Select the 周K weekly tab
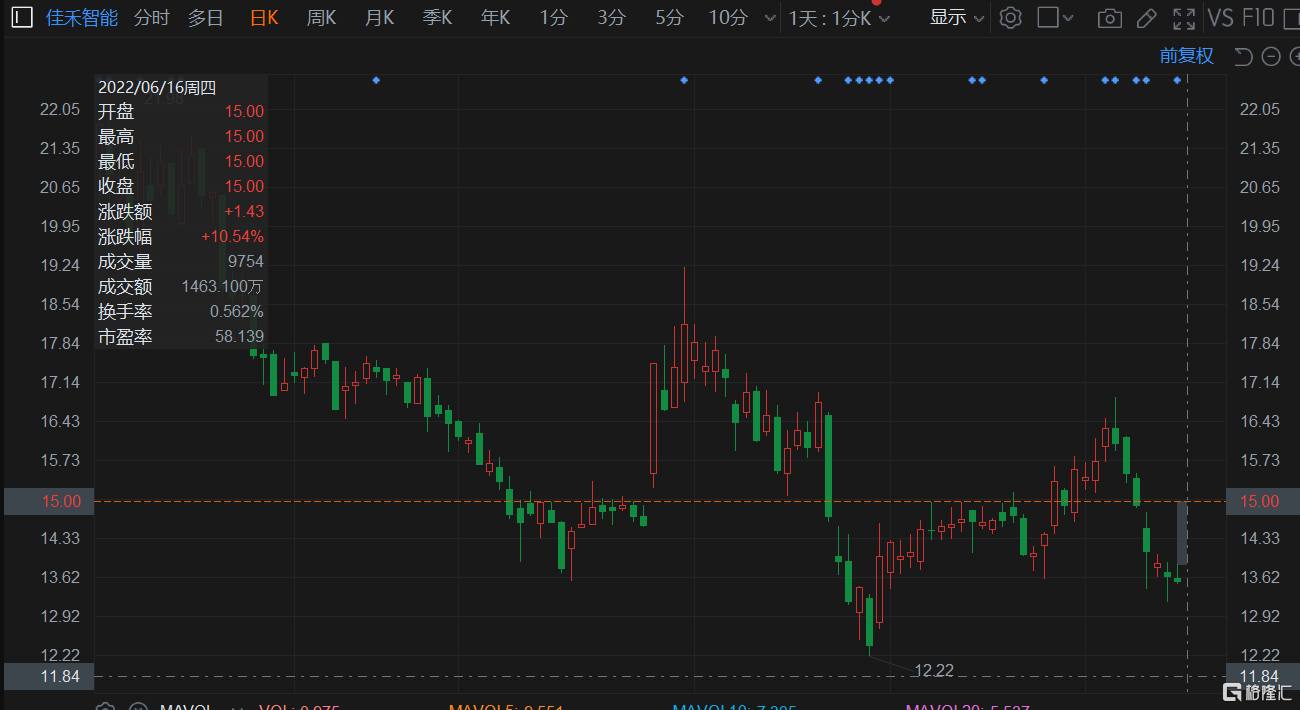 tap(321, 17)
